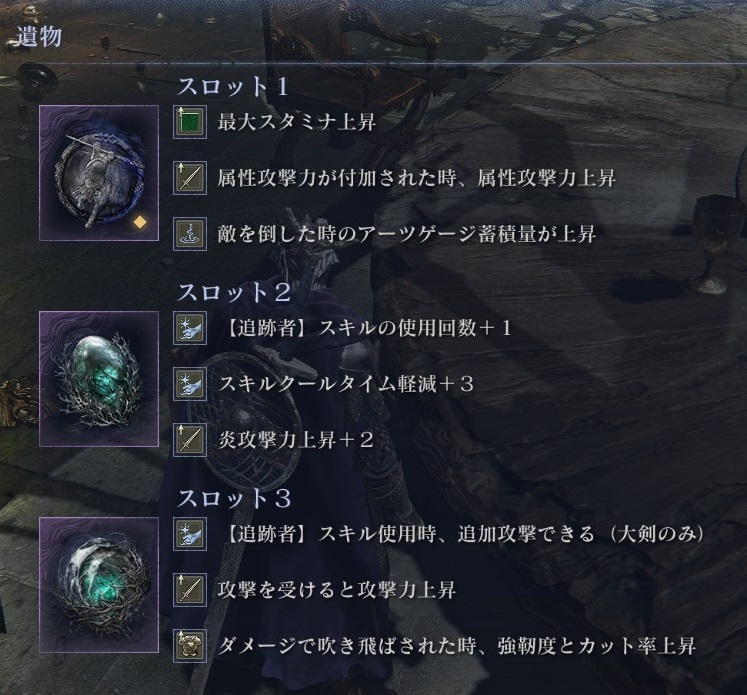The width and height of the screenshot is (747, 695).
Task: Open the Slot 1 relic thumbnail
Action: click(99, 173)
